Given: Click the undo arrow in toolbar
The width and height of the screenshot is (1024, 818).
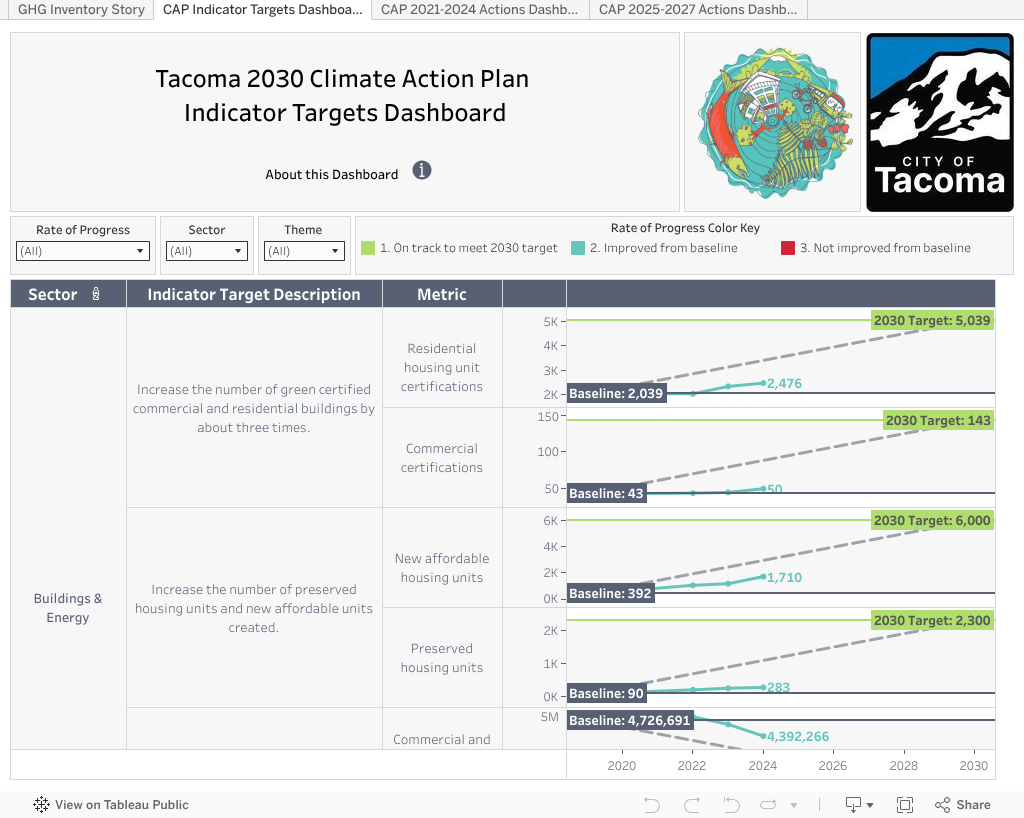Looking at the screenshot, I should [x=652, y=805].
